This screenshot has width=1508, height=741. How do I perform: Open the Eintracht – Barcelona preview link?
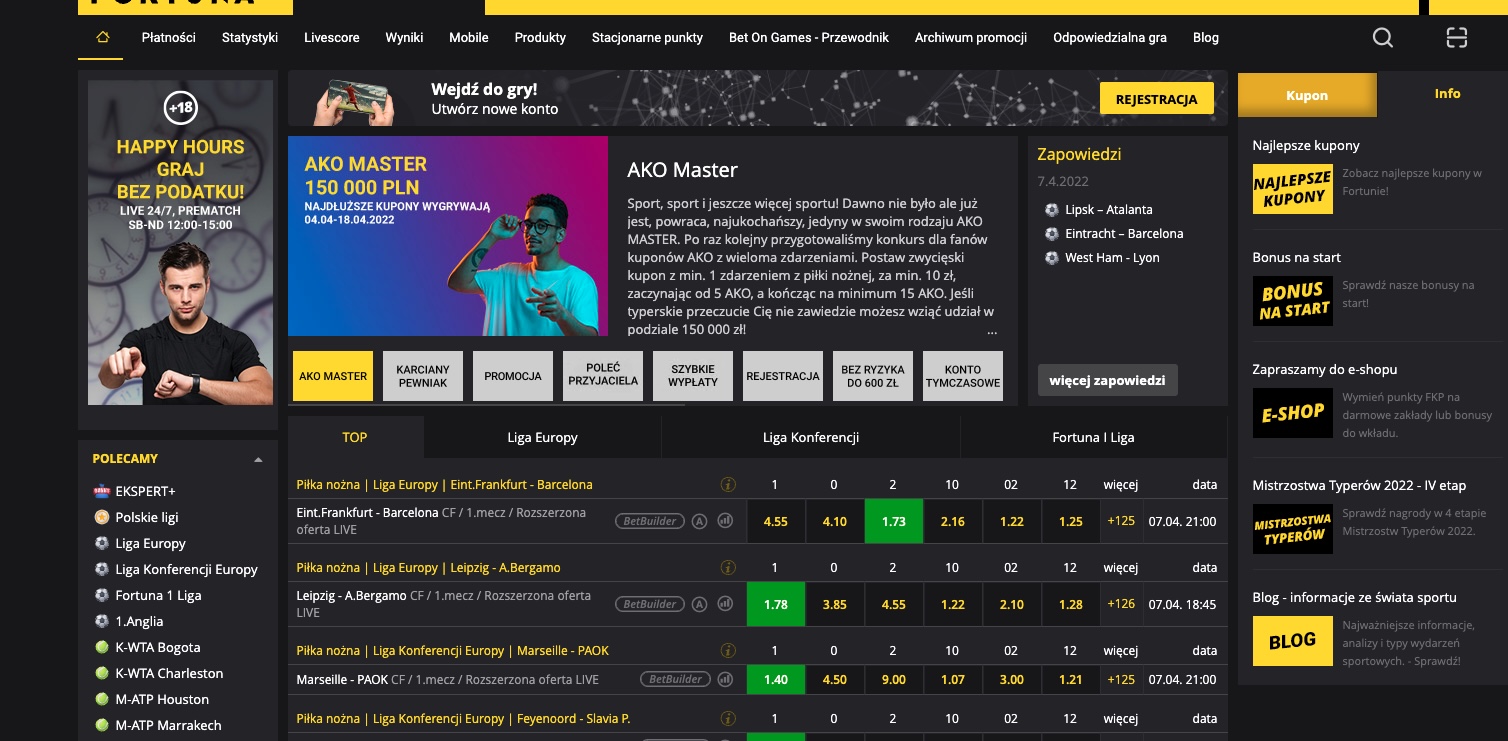tap(1124, 234)
